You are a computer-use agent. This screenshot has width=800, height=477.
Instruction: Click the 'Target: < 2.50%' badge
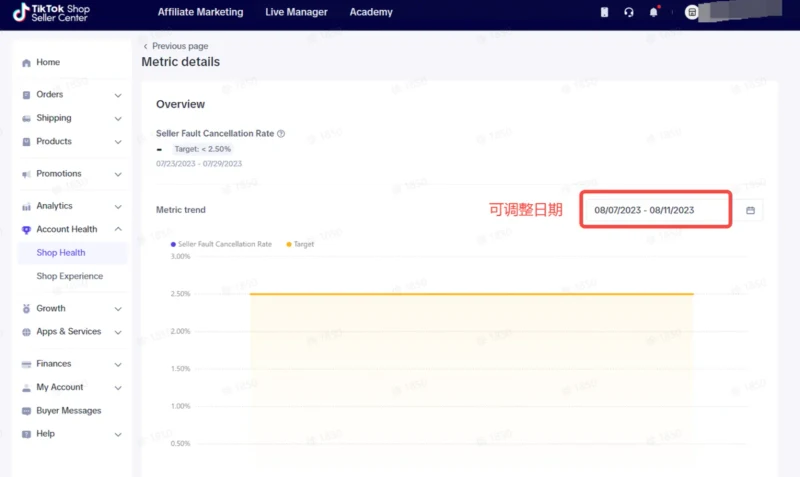(203, 149)
